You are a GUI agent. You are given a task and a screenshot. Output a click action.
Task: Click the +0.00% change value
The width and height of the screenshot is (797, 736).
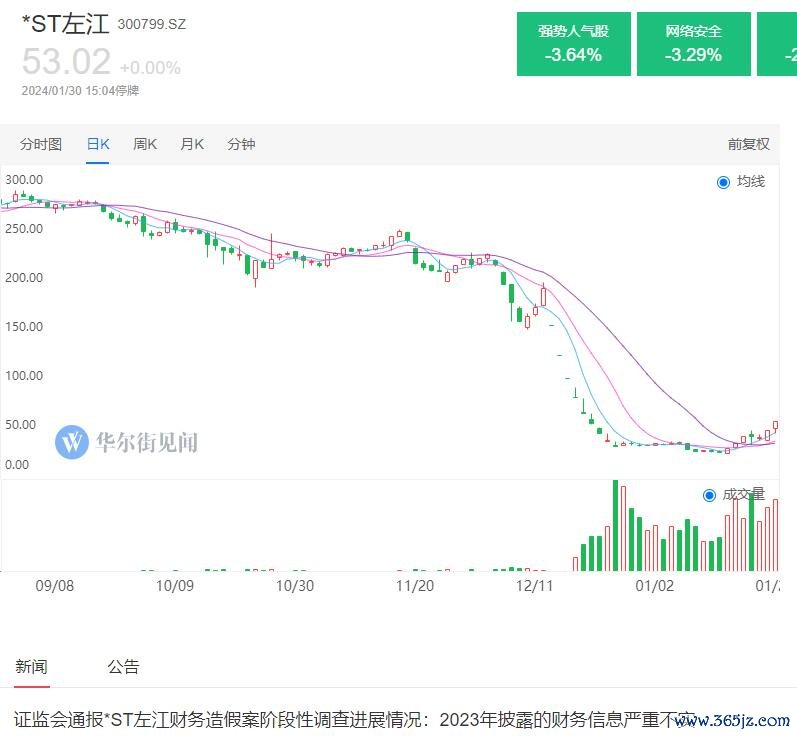tap(150, 68)
